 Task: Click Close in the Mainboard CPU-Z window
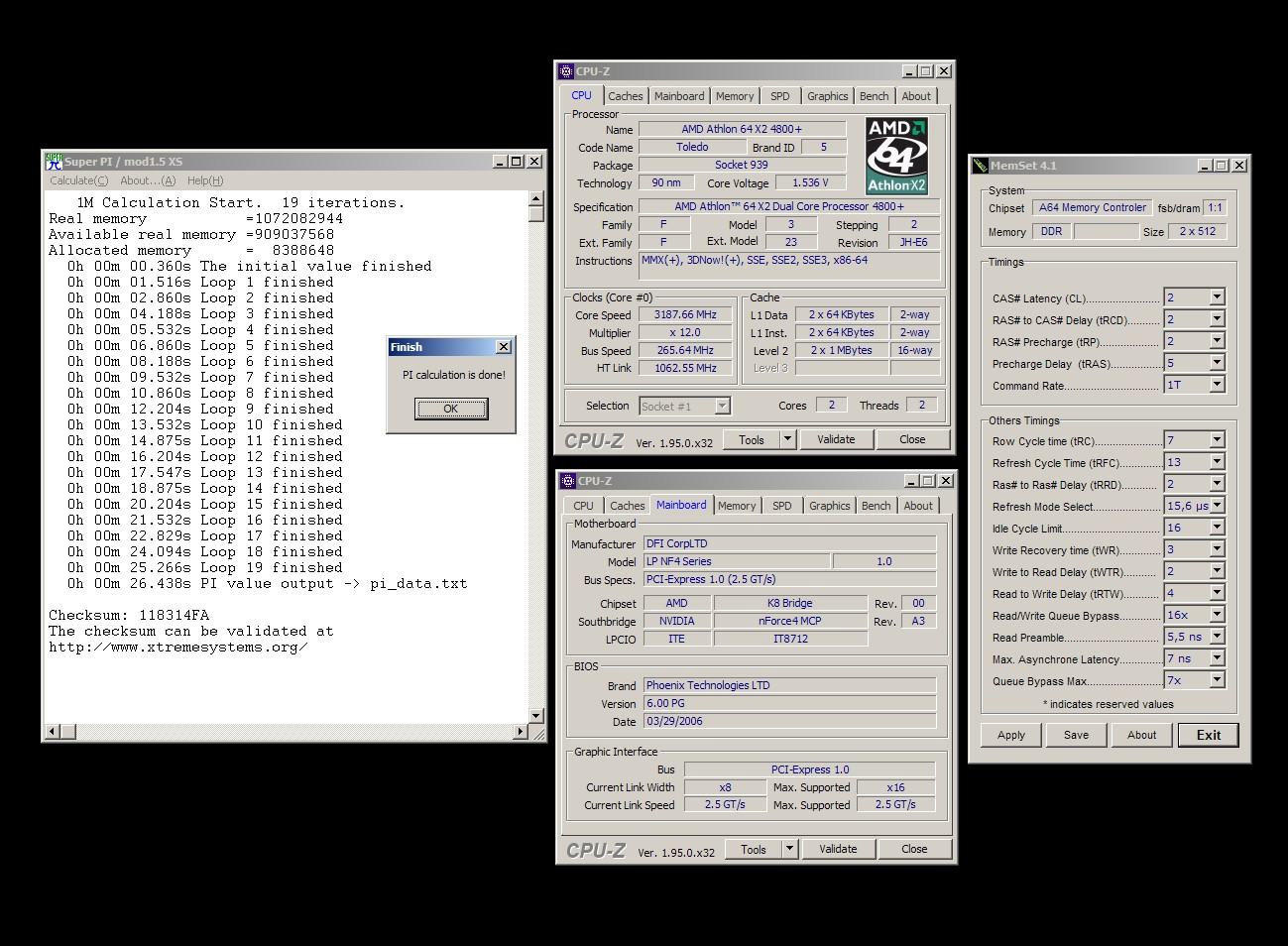point(914,849)
